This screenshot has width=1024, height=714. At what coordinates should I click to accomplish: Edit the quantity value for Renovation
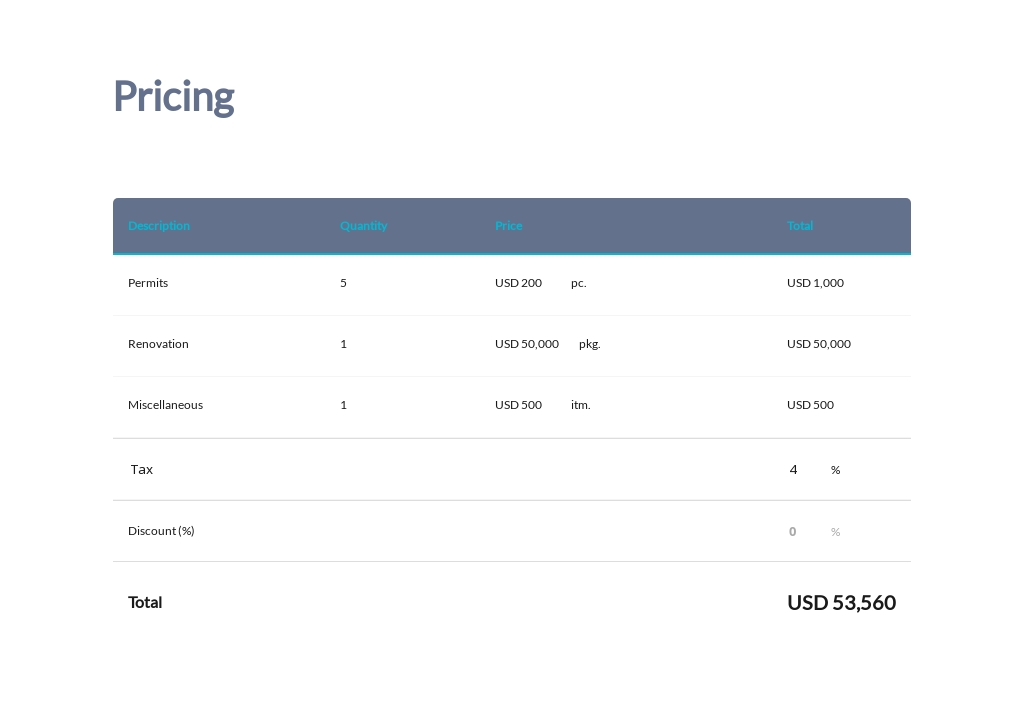(343, 343)
